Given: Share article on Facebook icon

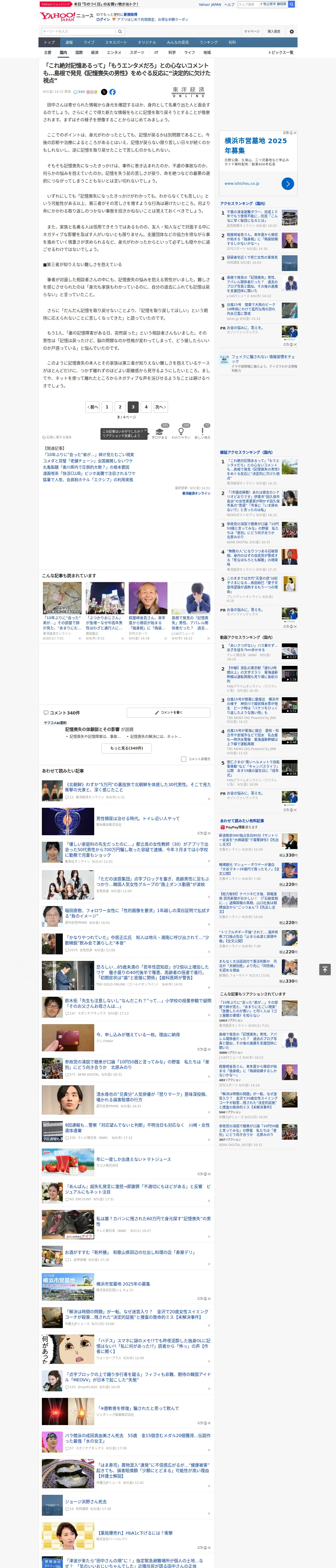Looking at the screenshot, I should [x=112, y=92].
